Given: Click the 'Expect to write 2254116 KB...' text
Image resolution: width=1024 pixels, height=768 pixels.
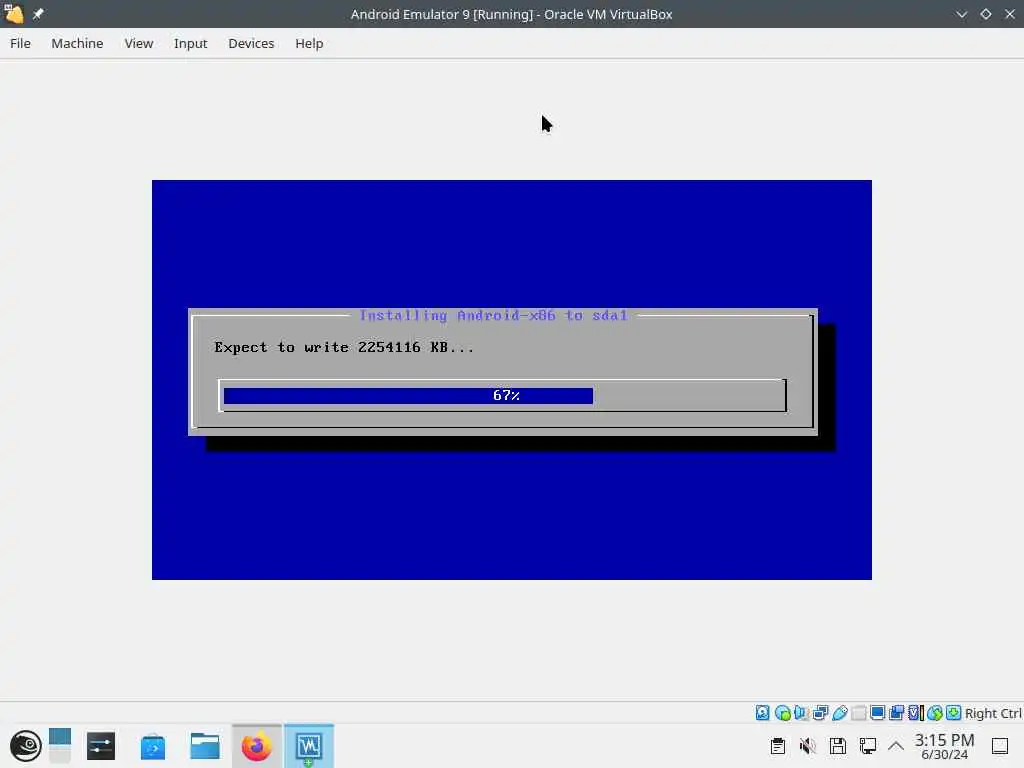Looking at the screenshot, I should click(344, 347).
